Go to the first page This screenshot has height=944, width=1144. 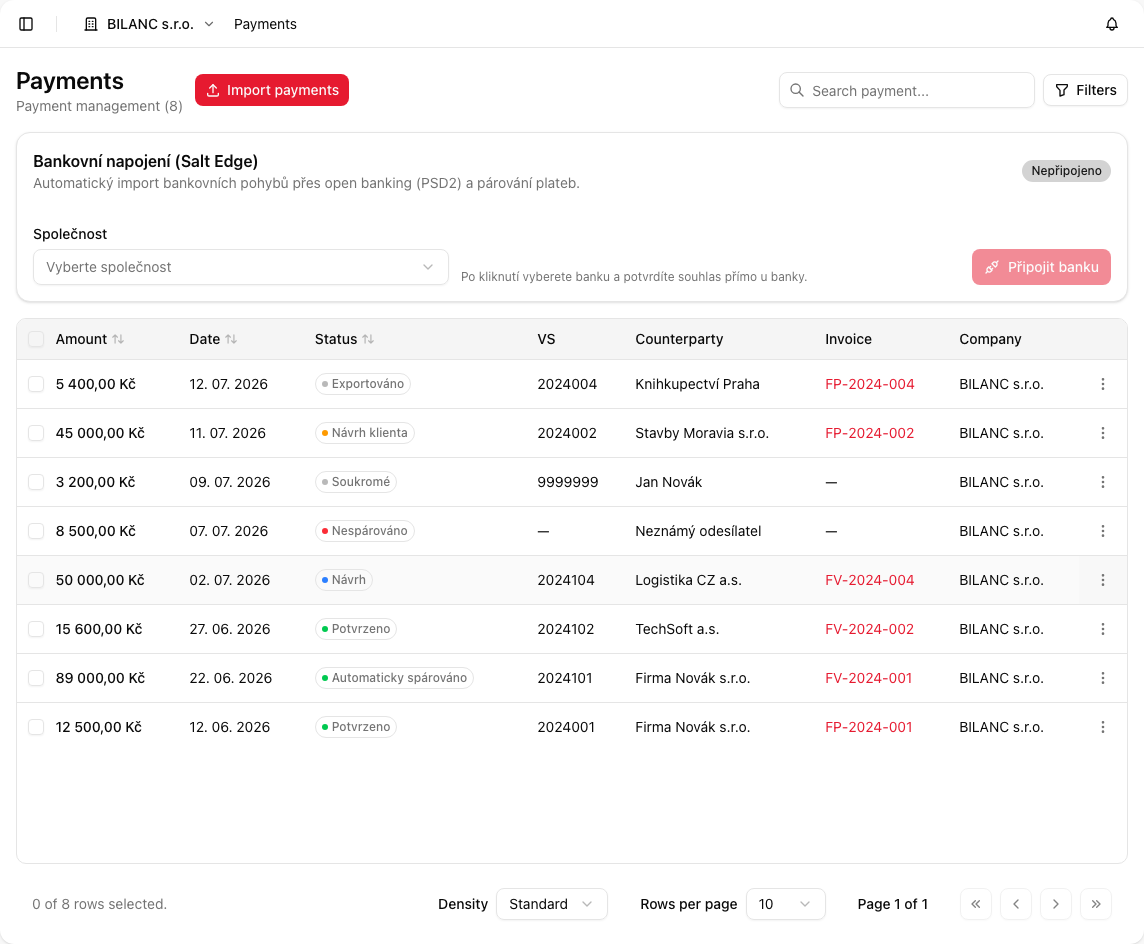tap(975, 904)
